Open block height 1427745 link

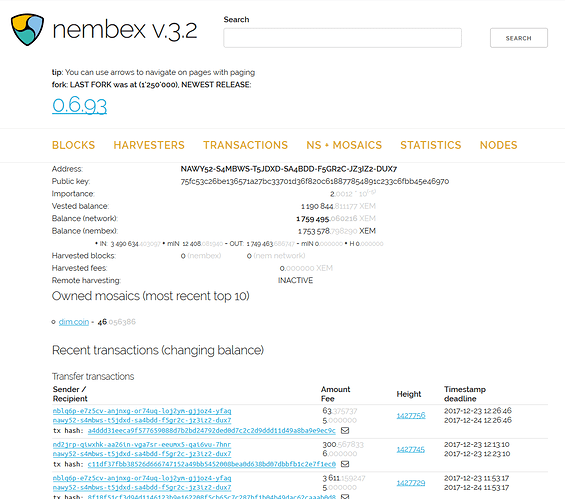(411, 449)
